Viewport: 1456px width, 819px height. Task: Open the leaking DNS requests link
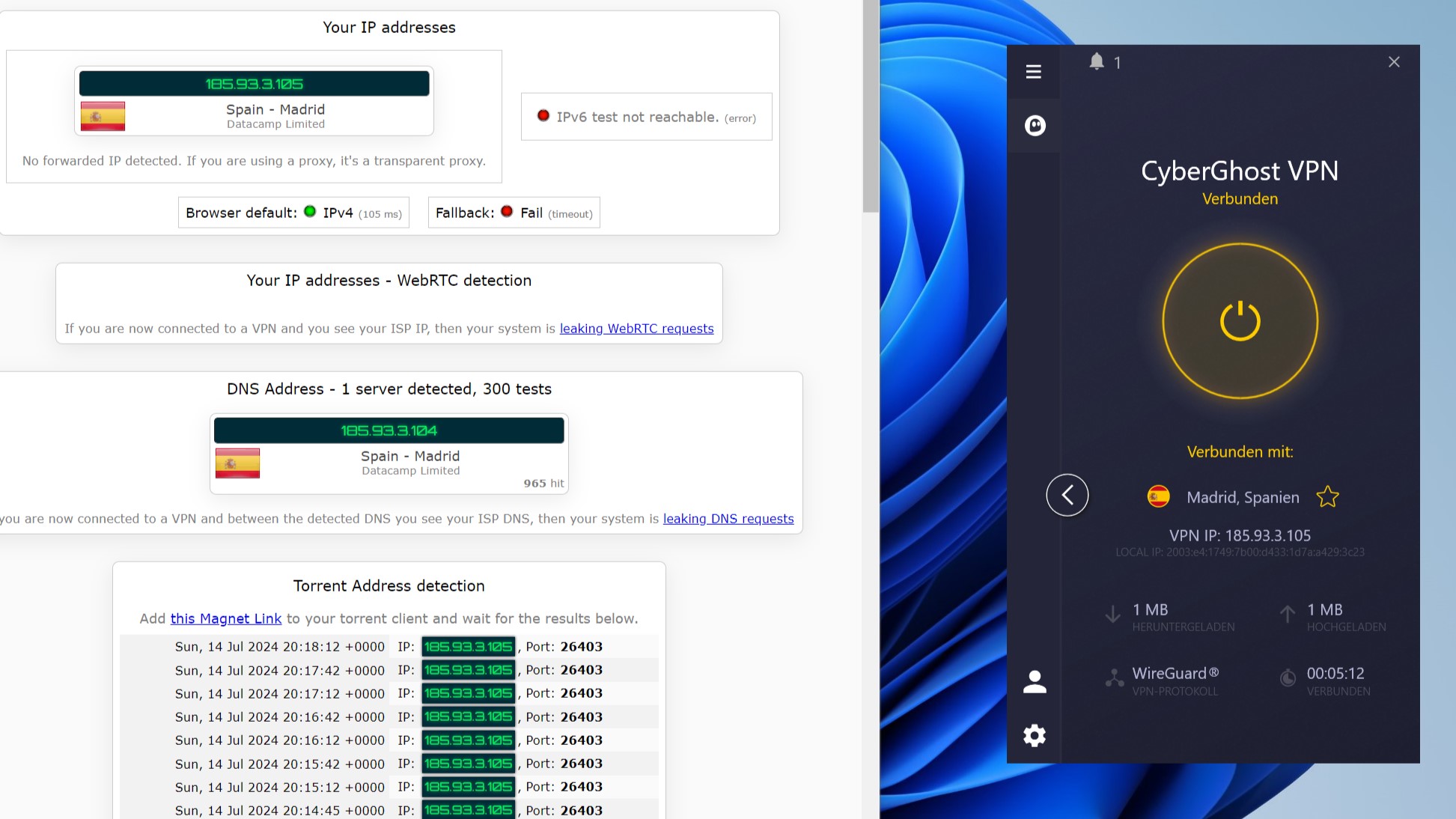728,519
